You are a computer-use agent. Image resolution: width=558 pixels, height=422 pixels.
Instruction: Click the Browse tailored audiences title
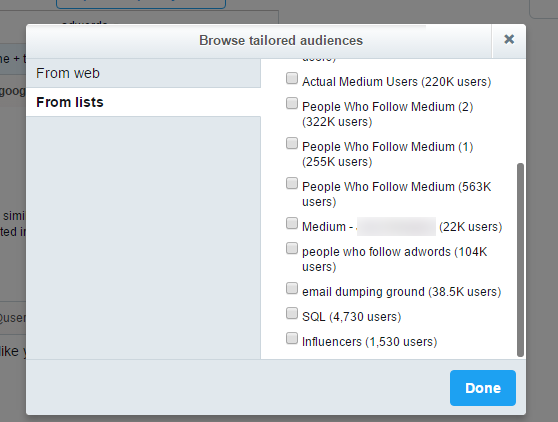281,41
